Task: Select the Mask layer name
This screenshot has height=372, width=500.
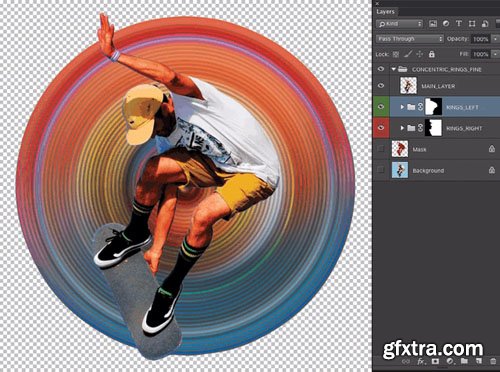Action: pos(419,149)
